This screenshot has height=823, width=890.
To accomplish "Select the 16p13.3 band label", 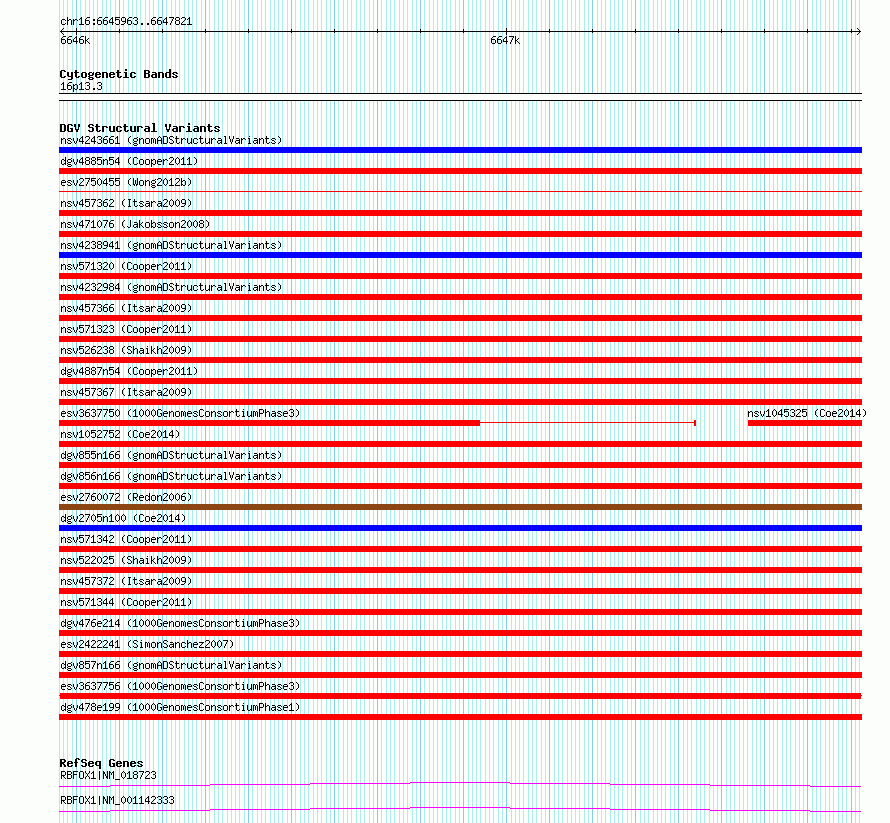I will [x=81, y=86].
